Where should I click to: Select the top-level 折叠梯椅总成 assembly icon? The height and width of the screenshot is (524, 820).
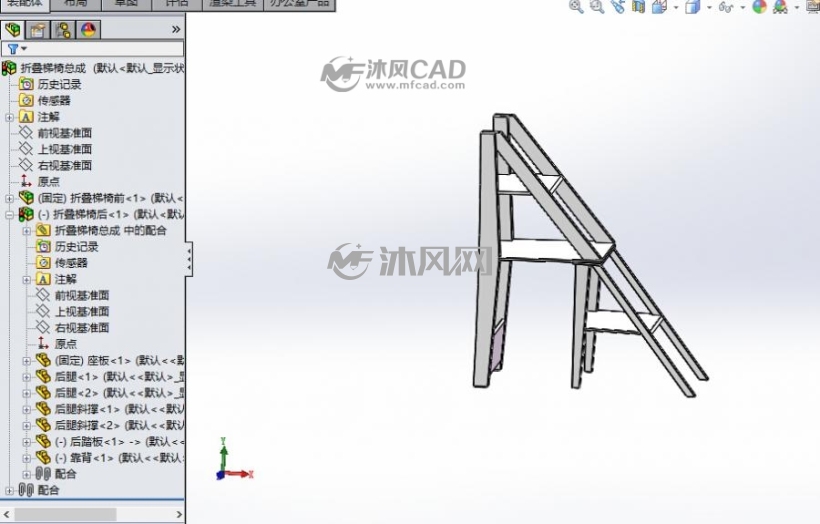[9, 68]
